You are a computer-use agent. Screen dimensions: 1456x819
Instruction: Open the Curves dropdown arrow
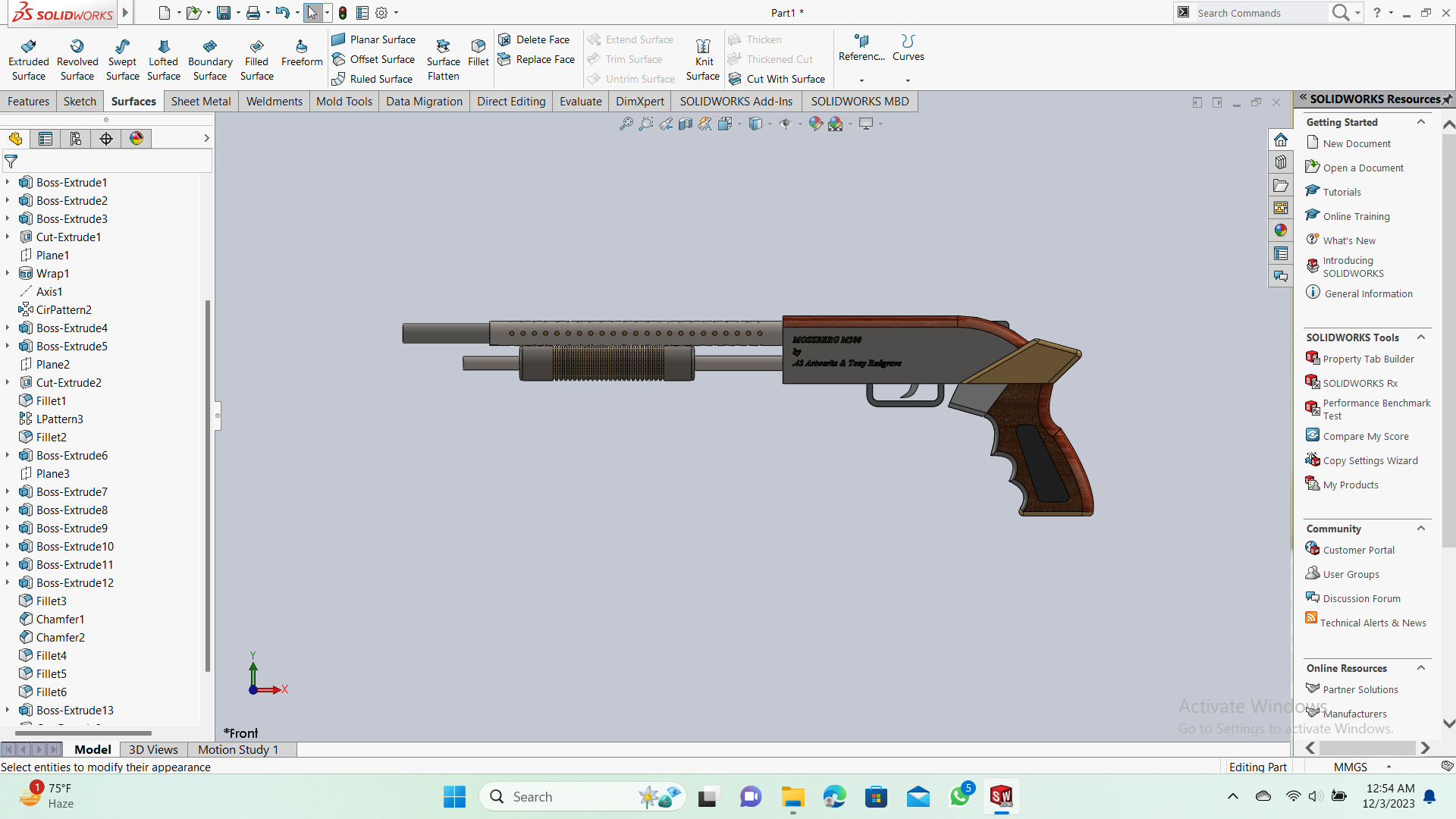908,80
